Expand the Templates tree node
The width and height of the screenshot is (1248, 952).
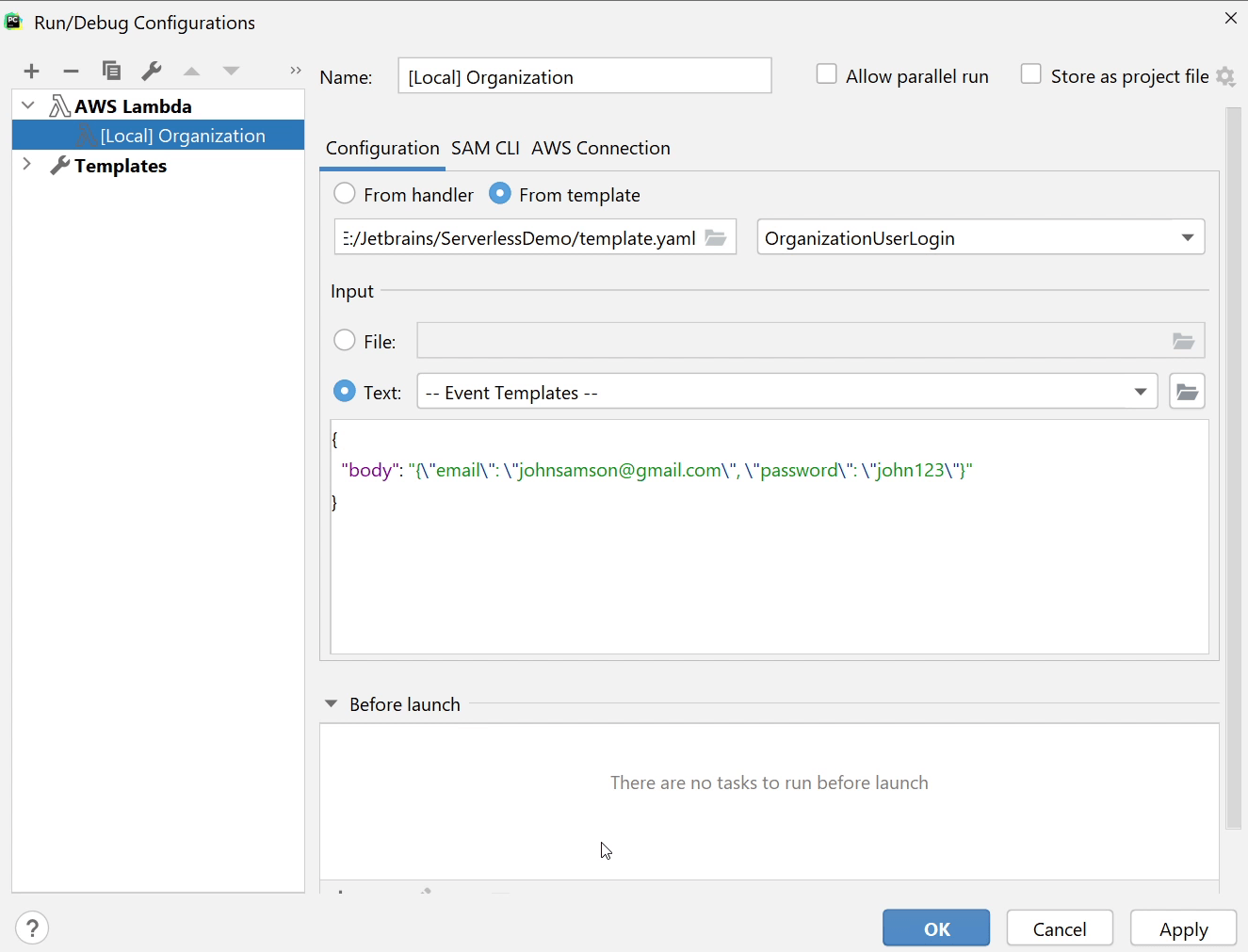tap(27, 165)
